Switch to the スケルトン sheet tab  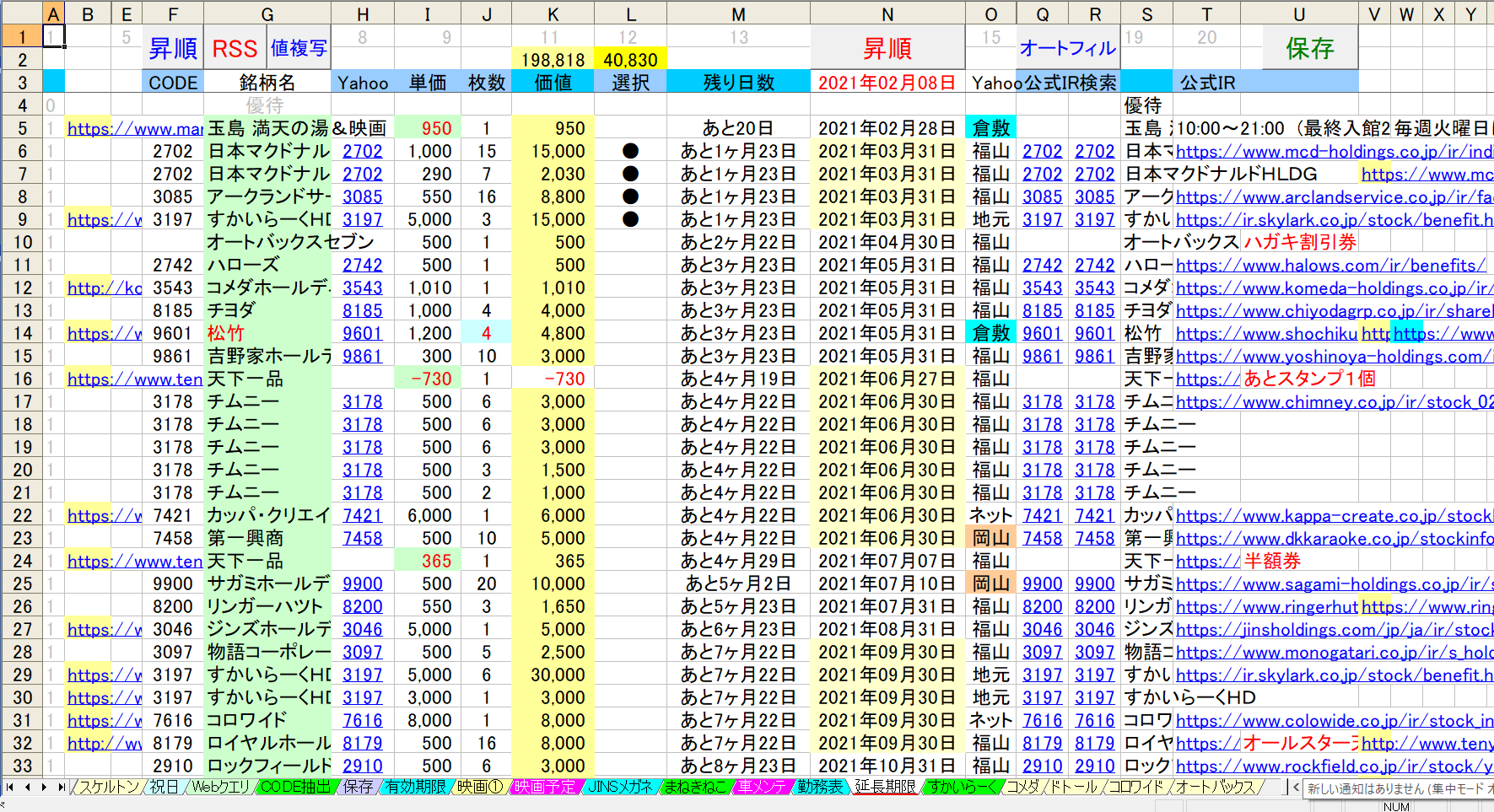tap(109, 787)
